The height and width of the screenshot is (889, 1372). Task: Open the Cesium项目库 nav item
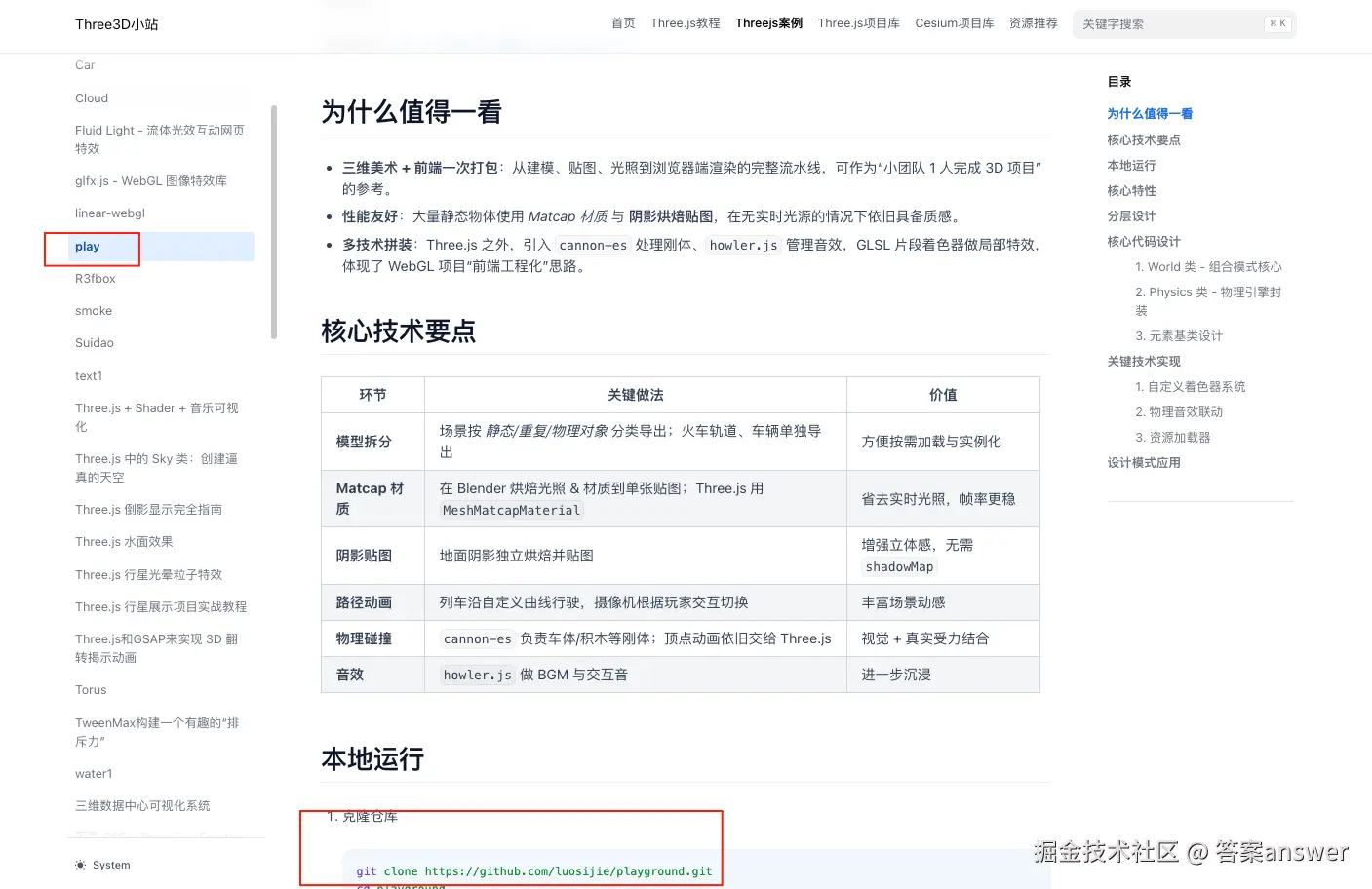point(955,23)
